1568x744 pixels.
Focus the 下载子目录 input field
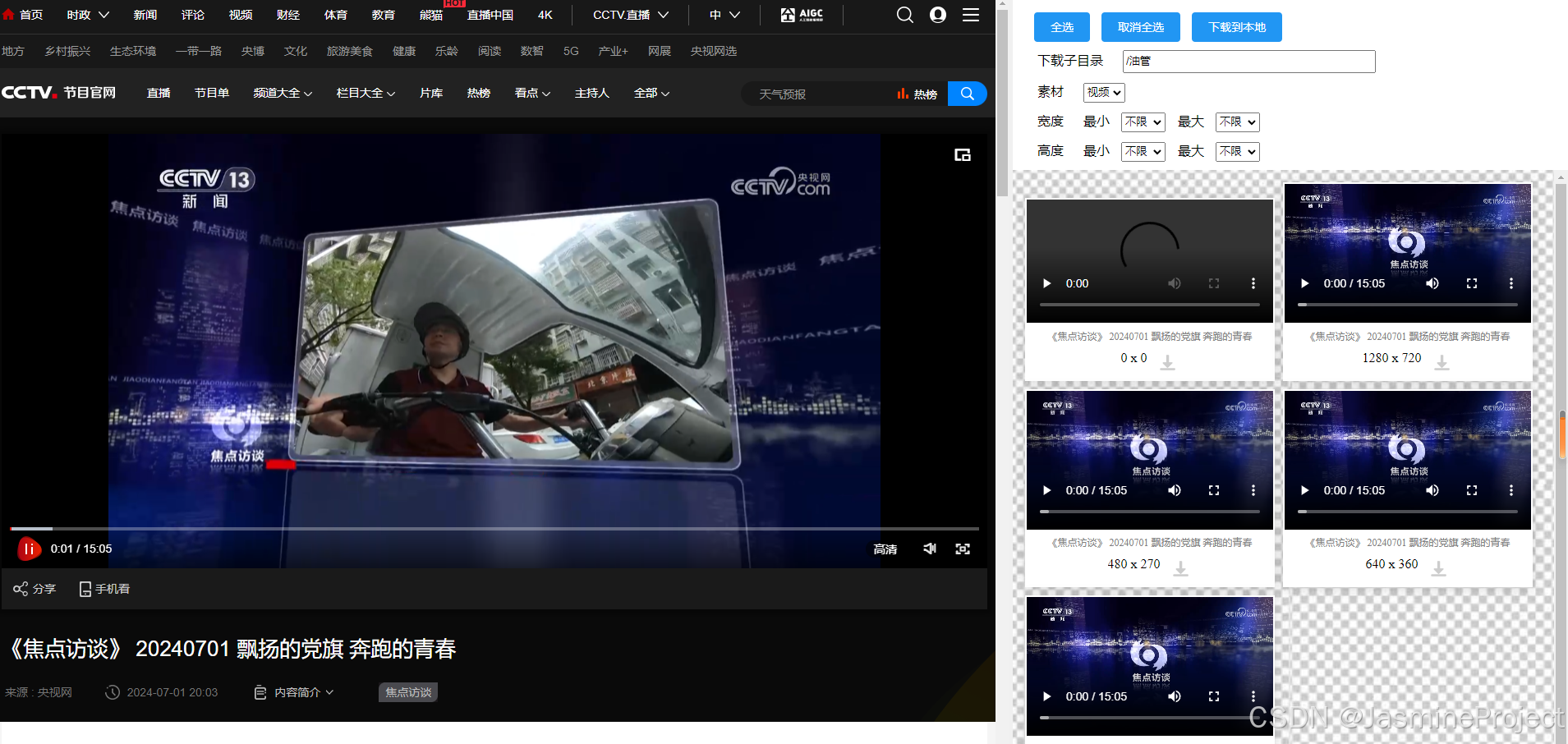(1249, 62)
